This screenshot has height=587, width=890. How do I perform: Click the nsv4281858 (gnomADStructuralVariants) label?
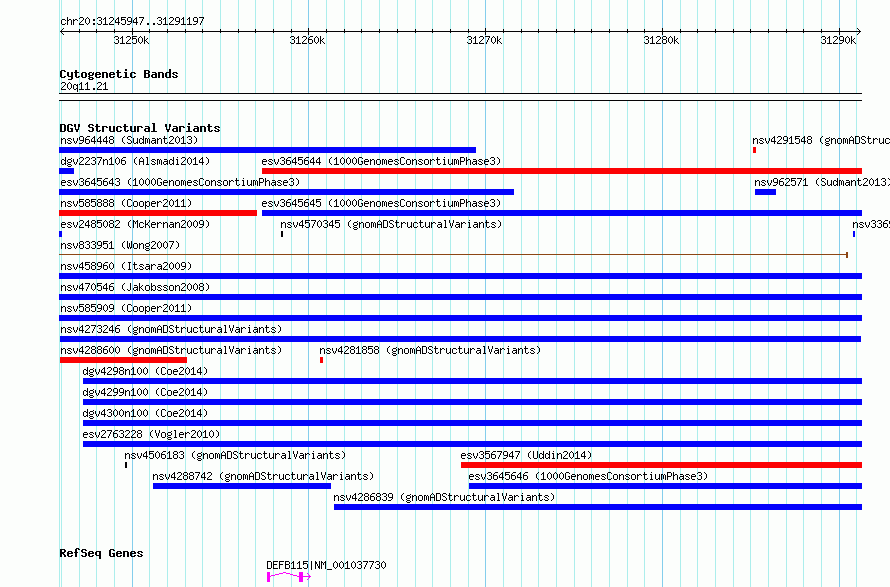tap(430, 350)
